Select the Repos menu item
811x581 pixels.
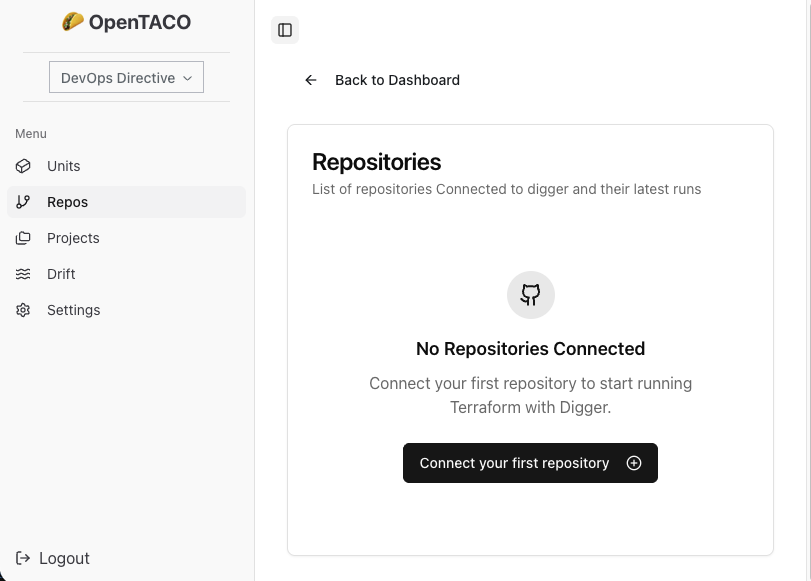[x=67, y=202]
